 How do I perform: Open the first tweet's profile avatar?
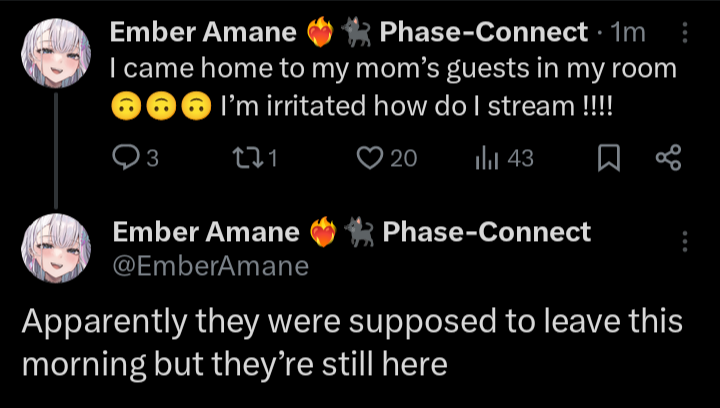(56, 55)
